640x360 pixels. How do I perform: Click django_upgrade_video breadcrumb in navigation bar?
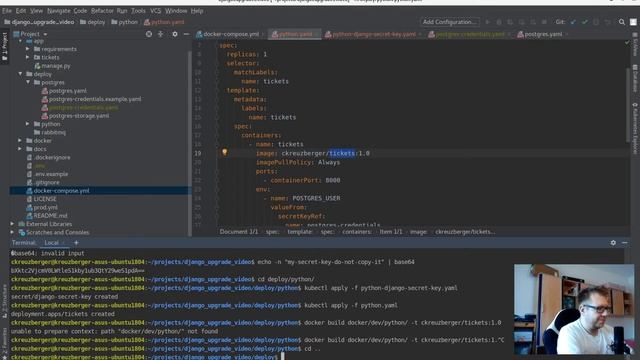[40, 22]
